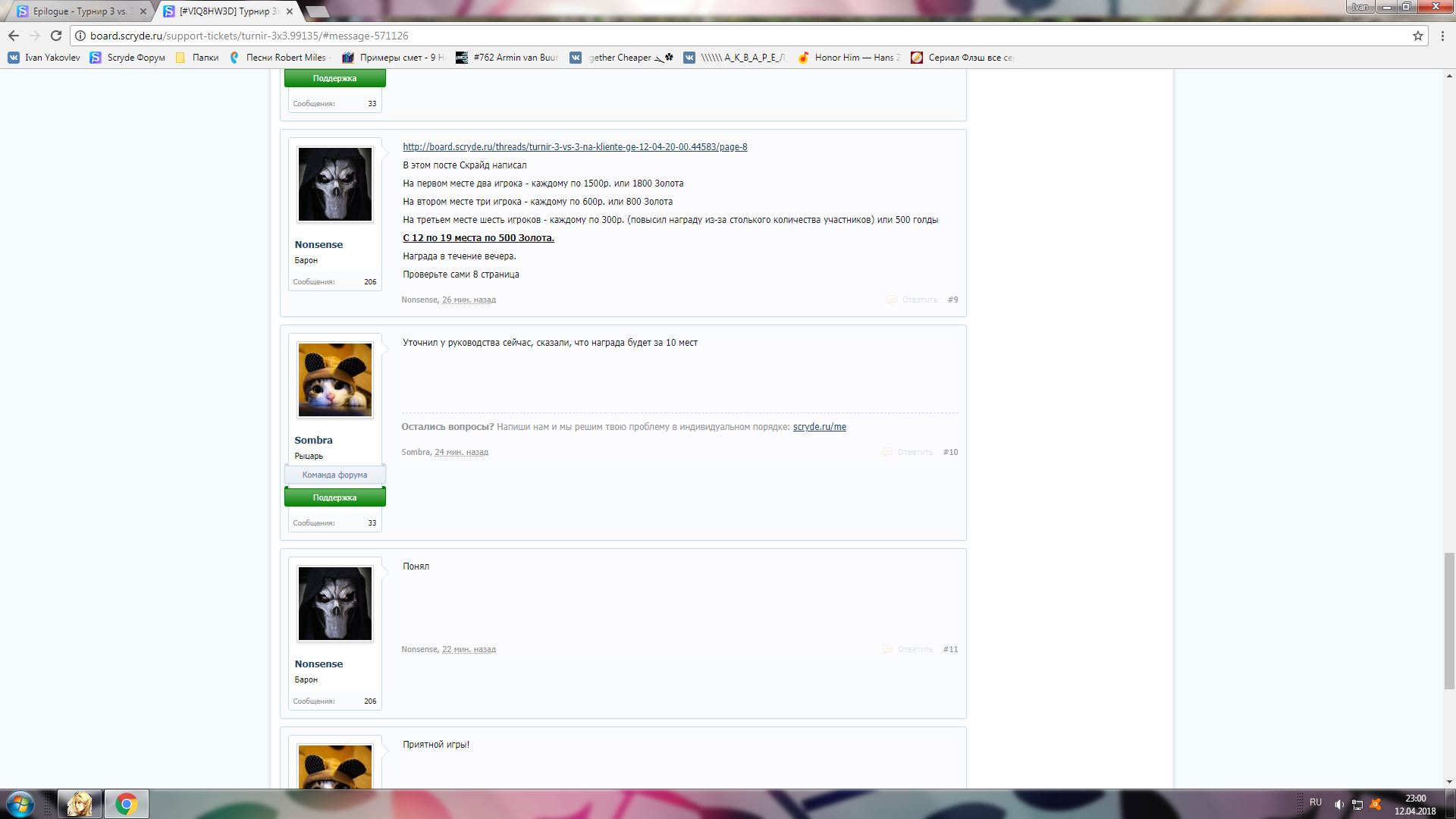The width and height of the screenshot is (1456, 819).
Task: Reload the page with refresh icon
Action: click(x=56, y=36)
